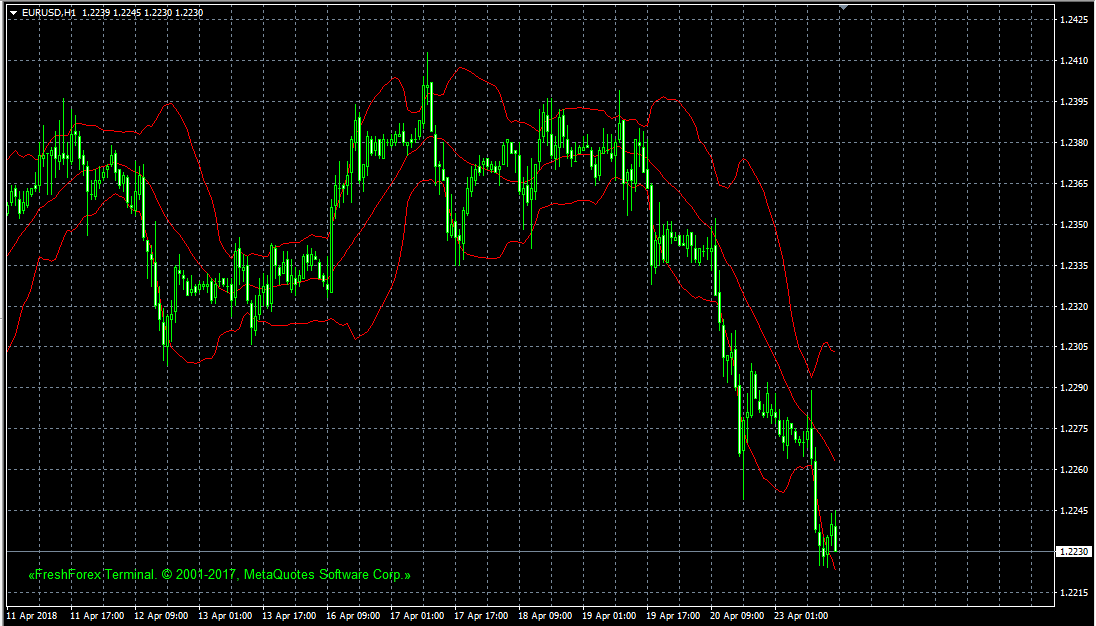Click the 1.2395 price scale label

click(1071, 102)
